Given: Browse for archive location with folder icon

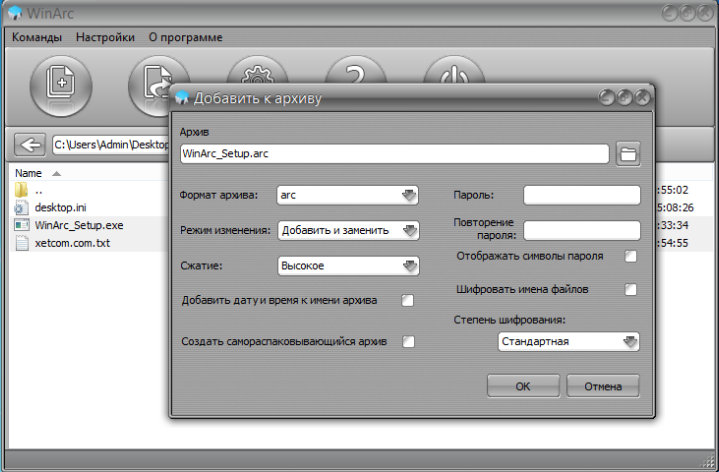Looking at the screenshot, I should tap(628, 154).
